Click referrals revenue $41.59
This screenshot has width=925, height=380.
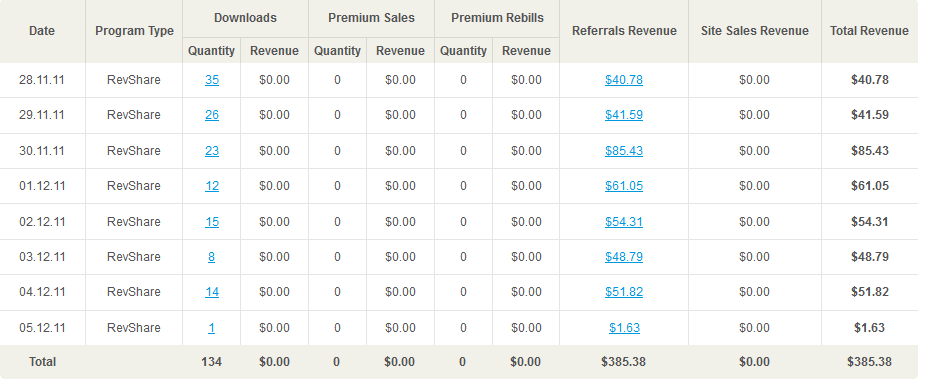tap(624, 115)
